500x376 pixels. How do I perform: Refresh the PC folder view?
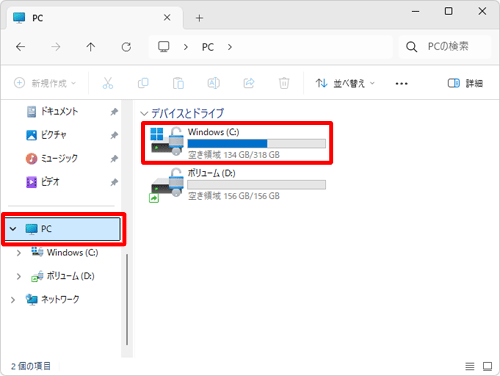(x=126, y=47)
